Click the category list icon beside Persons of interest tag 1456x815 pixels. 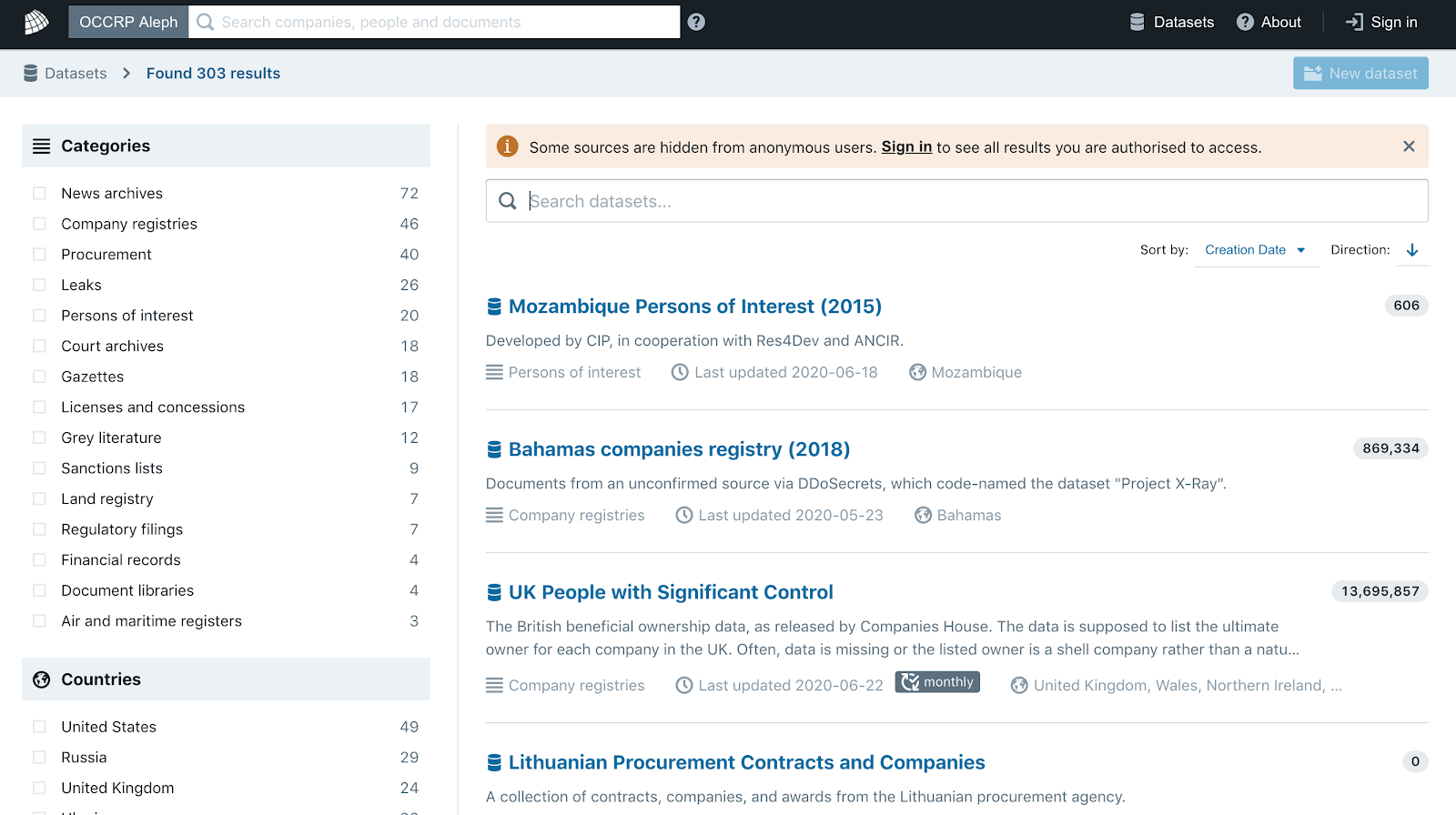494,372
